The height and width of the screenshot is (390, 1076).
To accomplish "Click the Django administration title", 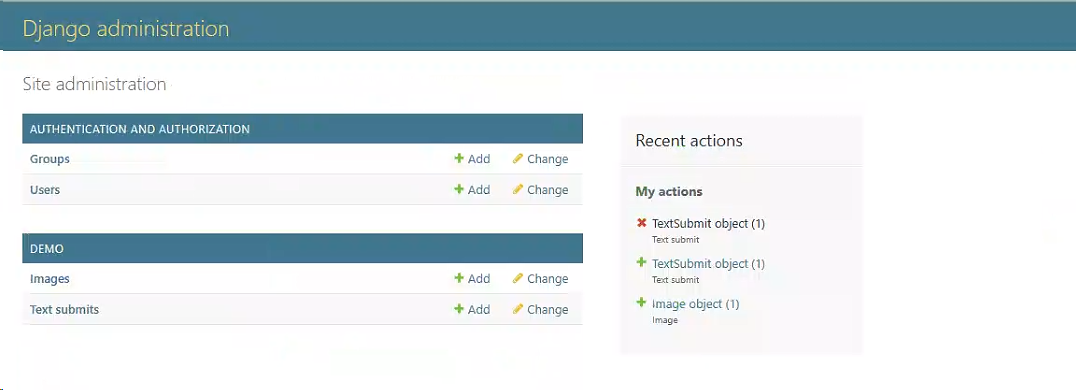I will 126,28.
